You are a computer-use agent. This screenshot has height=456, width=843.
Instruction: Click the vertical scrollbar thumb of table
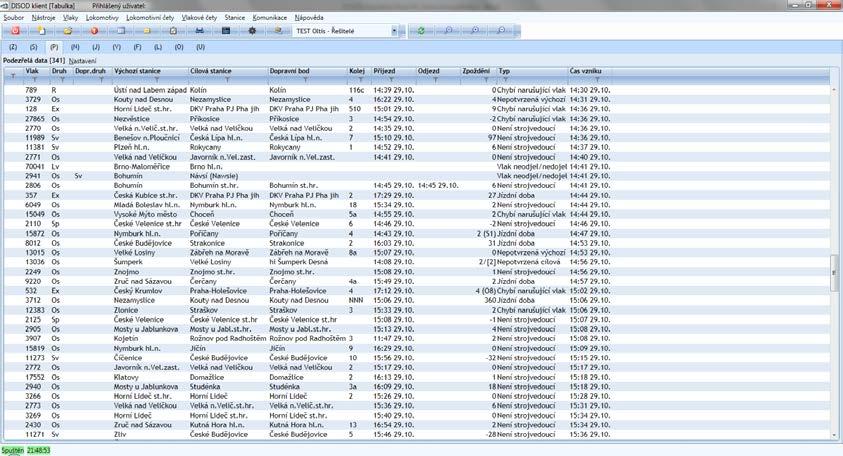(x=834, y=273)
